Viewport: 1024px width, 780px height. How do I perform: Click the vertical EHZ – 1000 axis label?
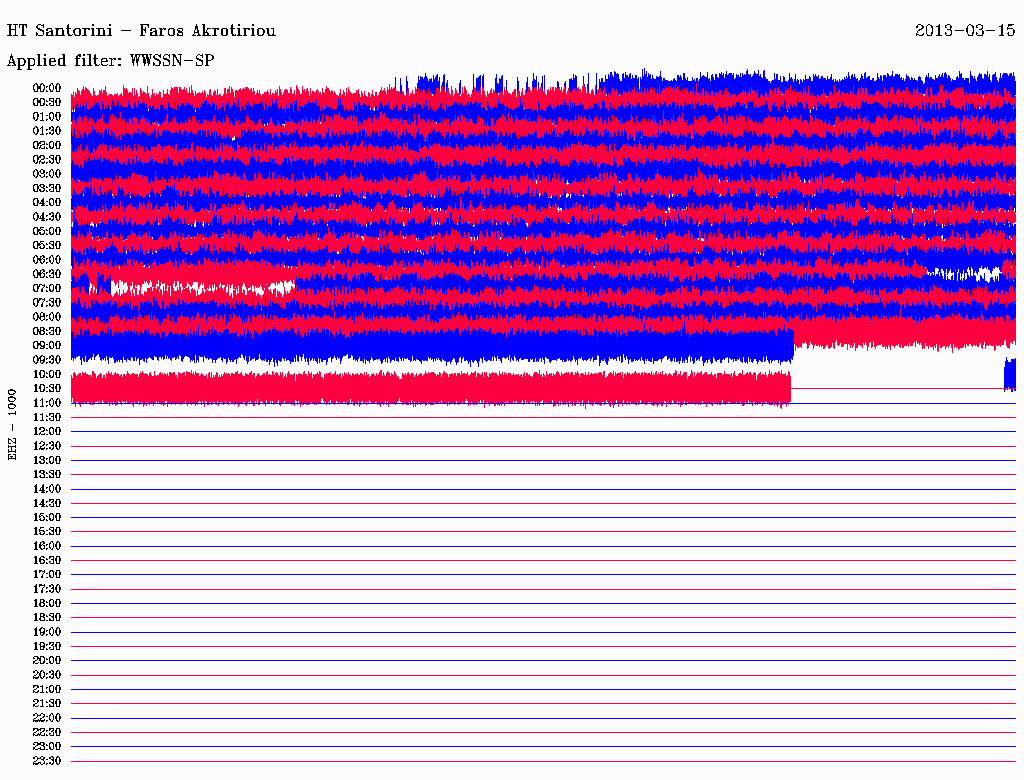pyautogui.click(x=13, y=425)
